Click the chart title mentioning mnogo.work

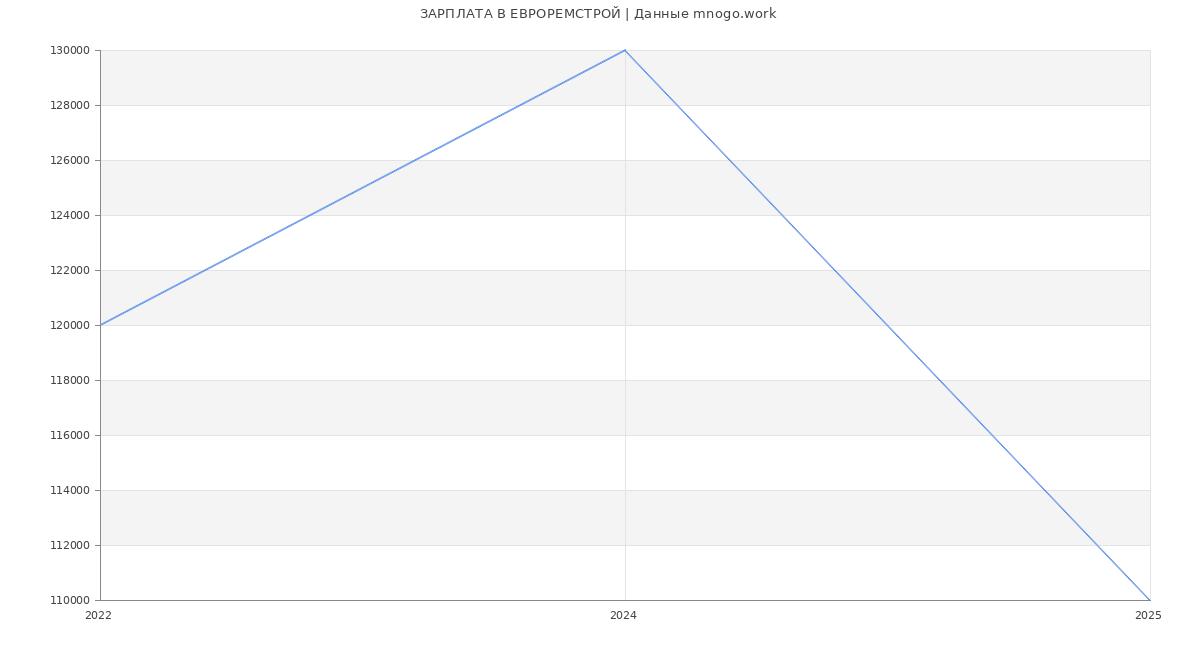point(598,14)
